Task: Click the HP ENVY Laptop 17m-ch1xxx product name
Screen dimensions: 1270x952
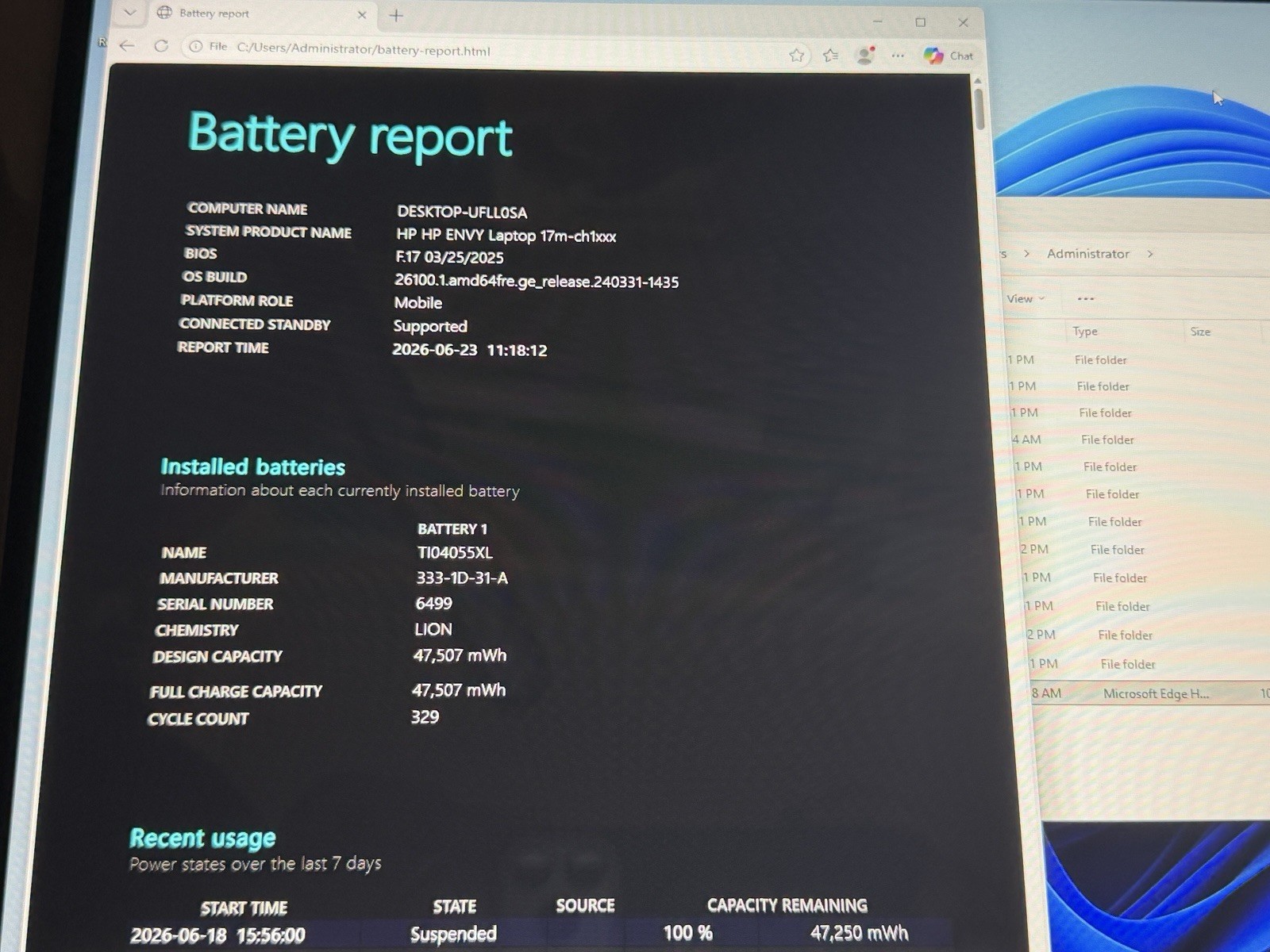Action: (x=506, y=236)
